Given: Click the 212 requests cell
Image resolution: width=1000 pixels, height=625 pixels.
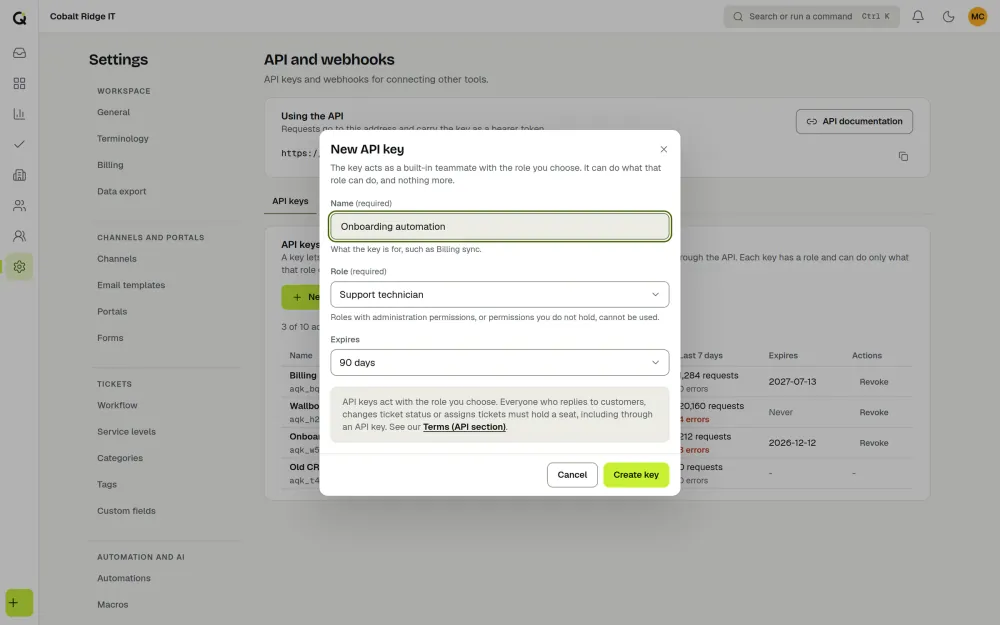Looking at the screenshot, I should coord(705,437).
